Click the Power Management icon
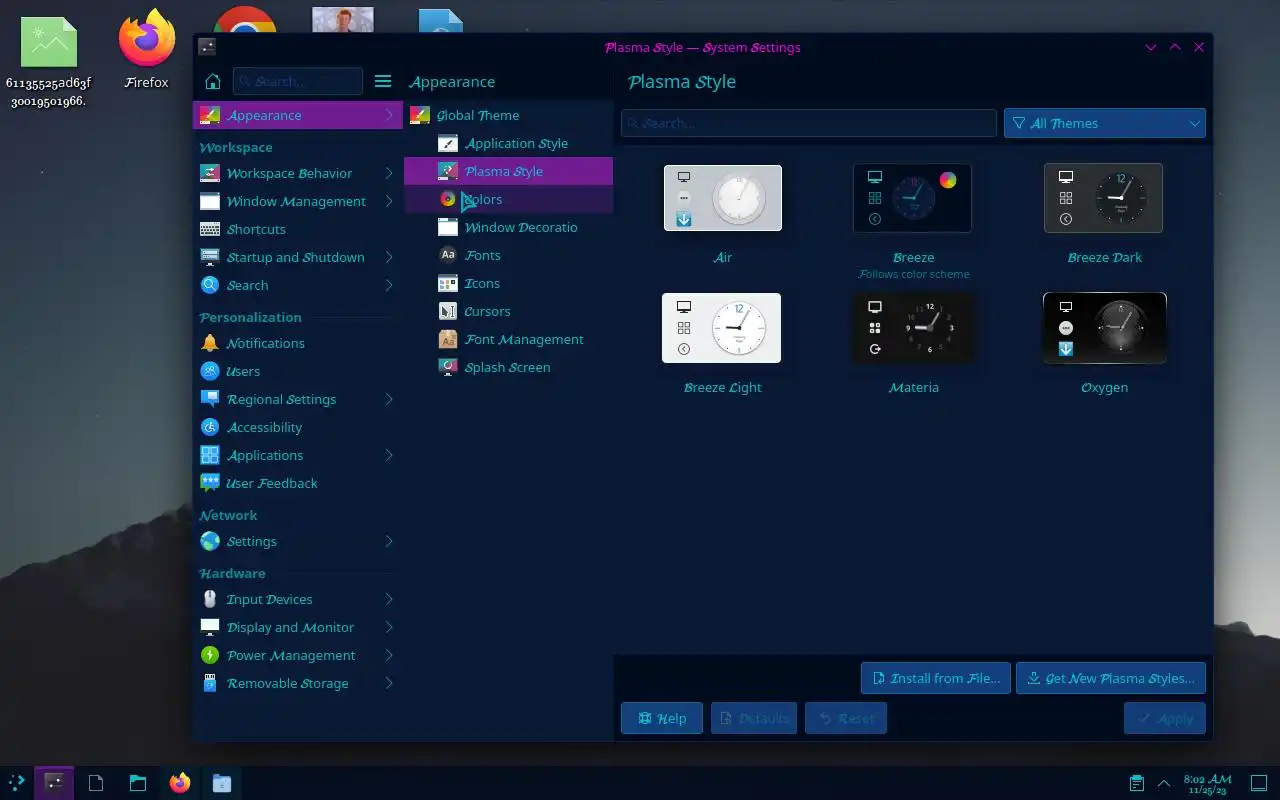1280x800 pixels. (x=209, y=655)
